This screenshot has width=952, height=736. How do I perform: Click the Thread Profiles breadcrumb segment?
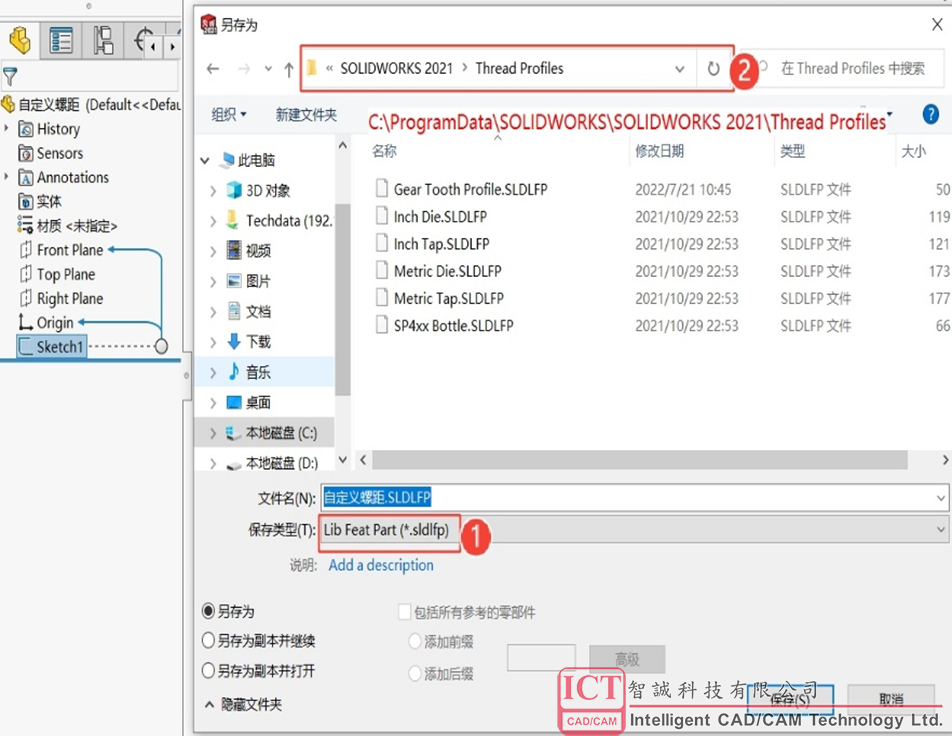(520, 69)
